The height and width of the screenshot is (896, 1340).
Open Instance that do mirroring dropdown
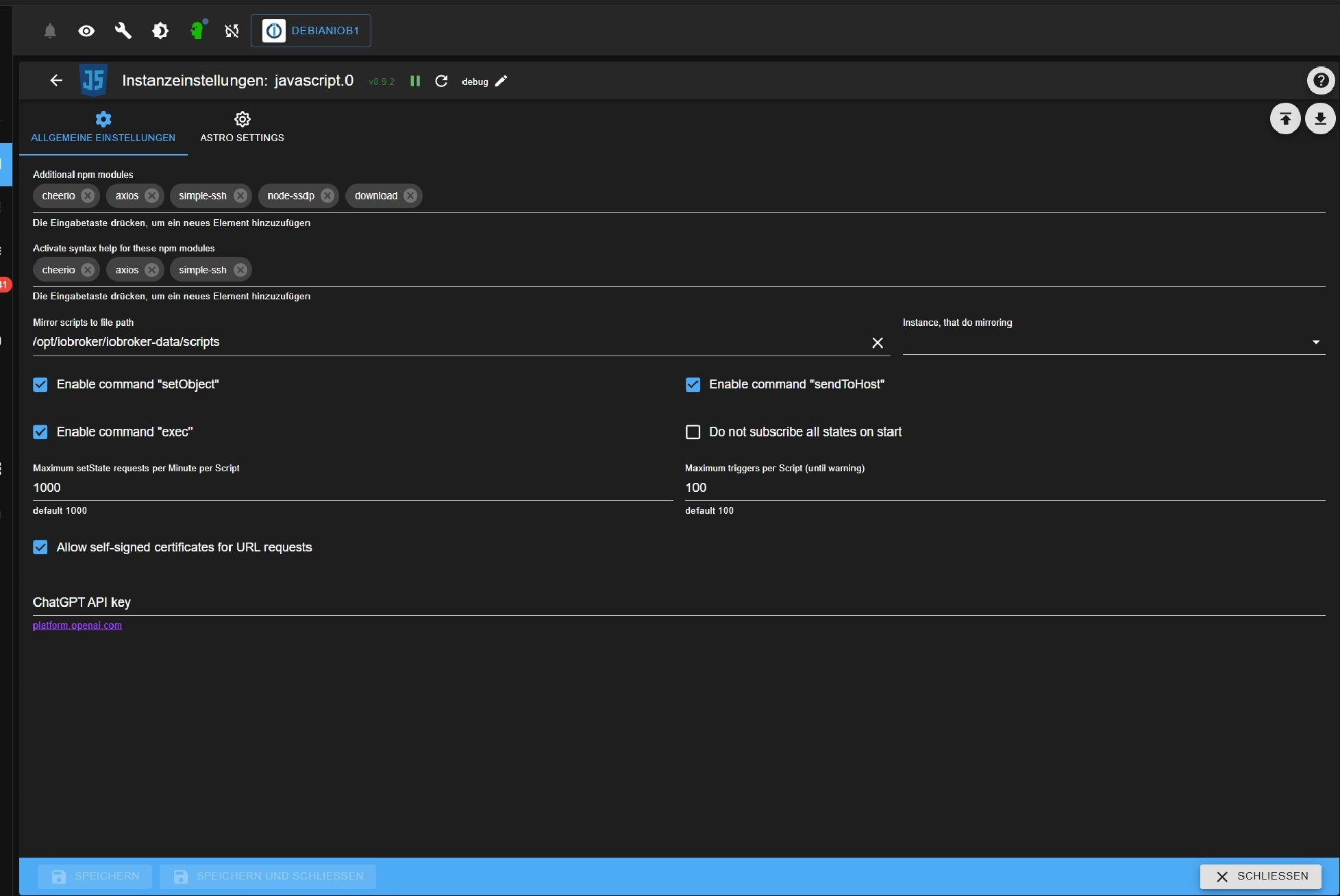1113,342
